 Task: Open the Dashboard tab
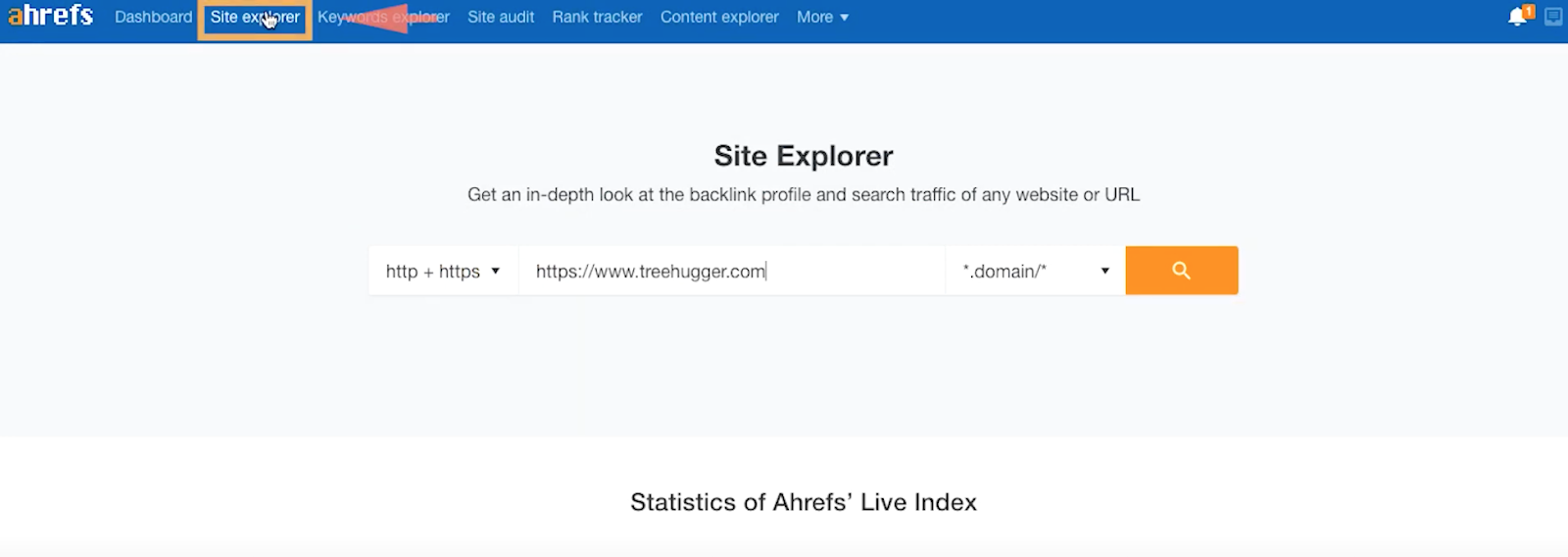point(154,17)
